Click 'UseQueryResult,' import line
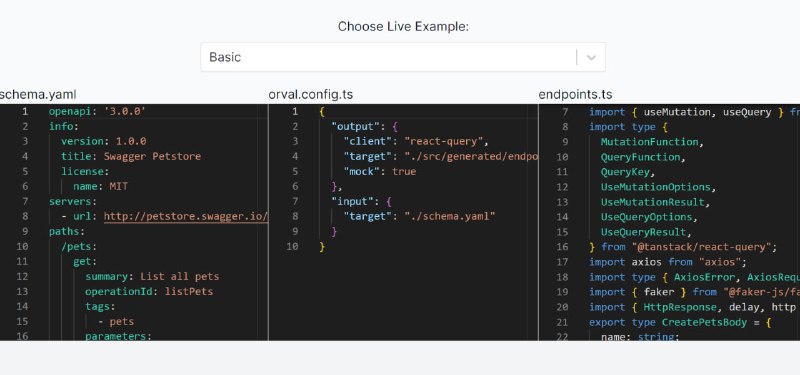Image resolution: width=800 pixels, height=375 pixels. pos(646,232)
